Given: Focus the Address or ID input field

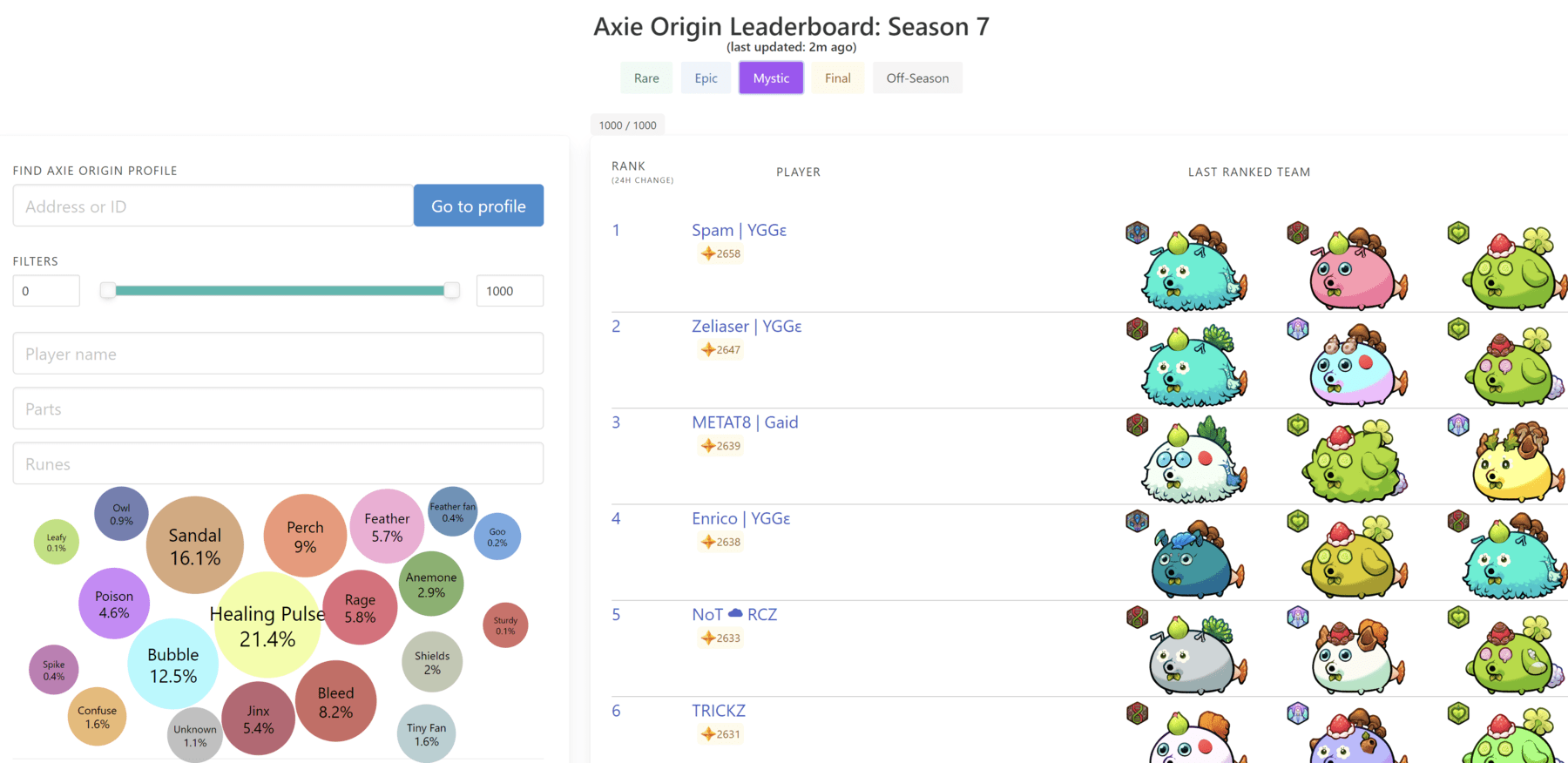Looking at the screenshot, I should click(x=213, y=206).
